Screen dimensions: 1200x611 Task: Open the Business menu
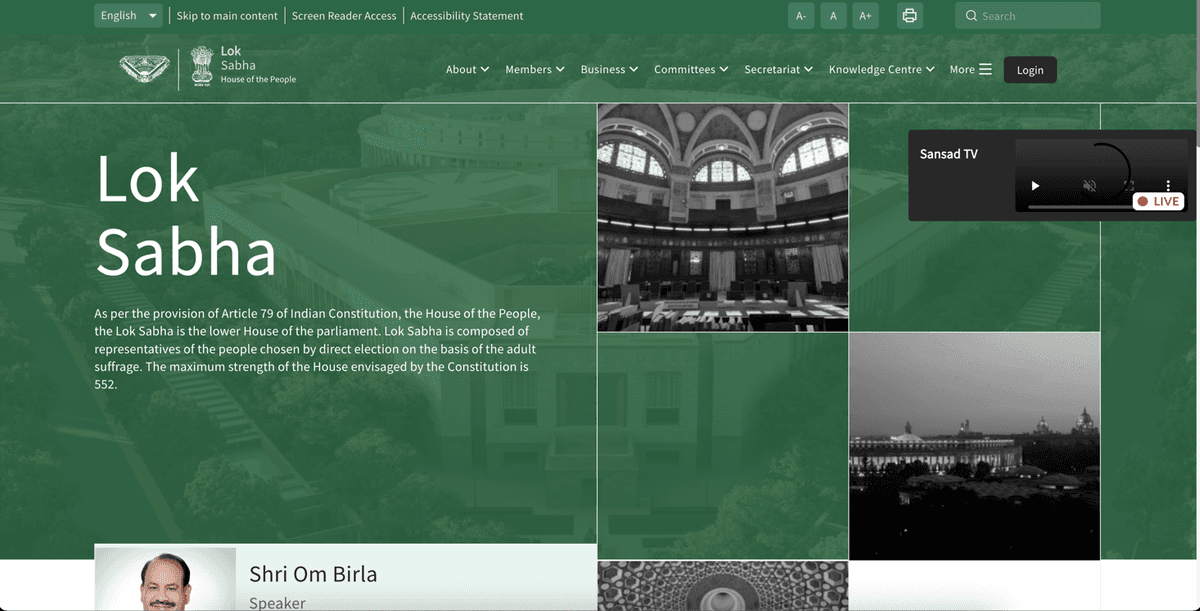click(609, 70)
